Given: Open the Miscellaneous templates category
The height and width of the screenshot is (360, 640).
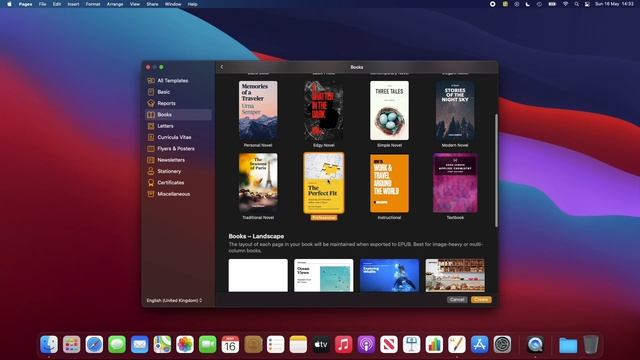Looking at the screenshot, I should (178, 194).
